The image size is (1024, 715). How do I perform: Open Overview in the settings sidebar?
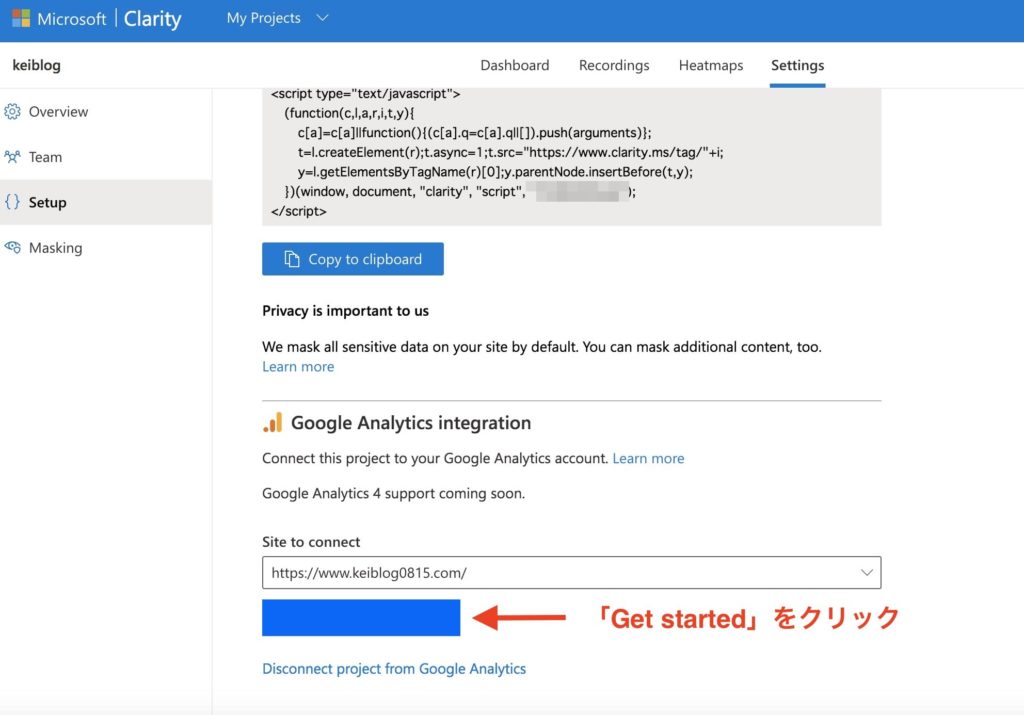coord(106,112)
